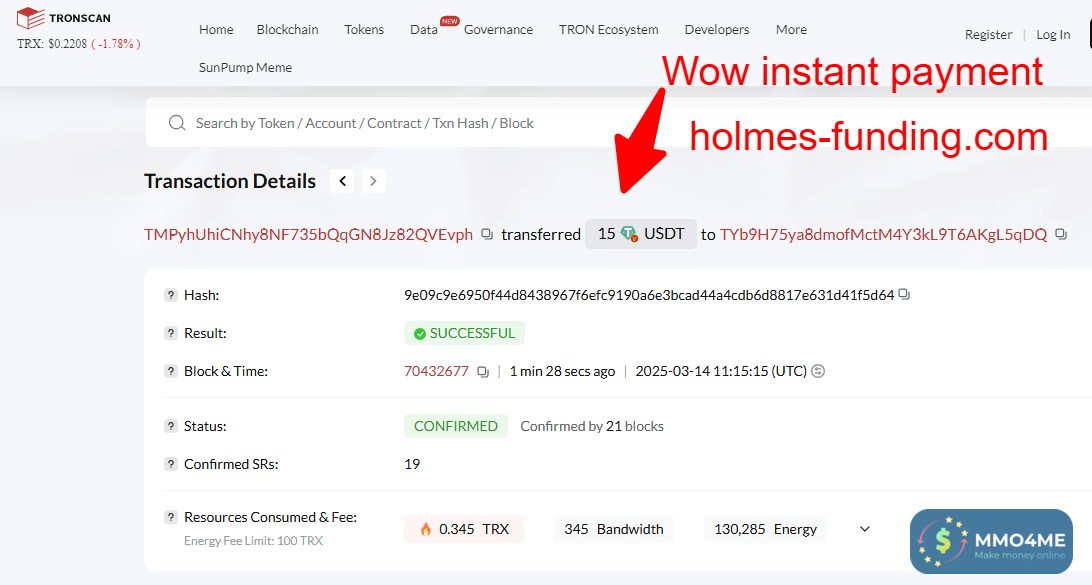Open the Home menu
Image resolution: width=1092 pixels, height=585 pixels.
coord(216,29)
